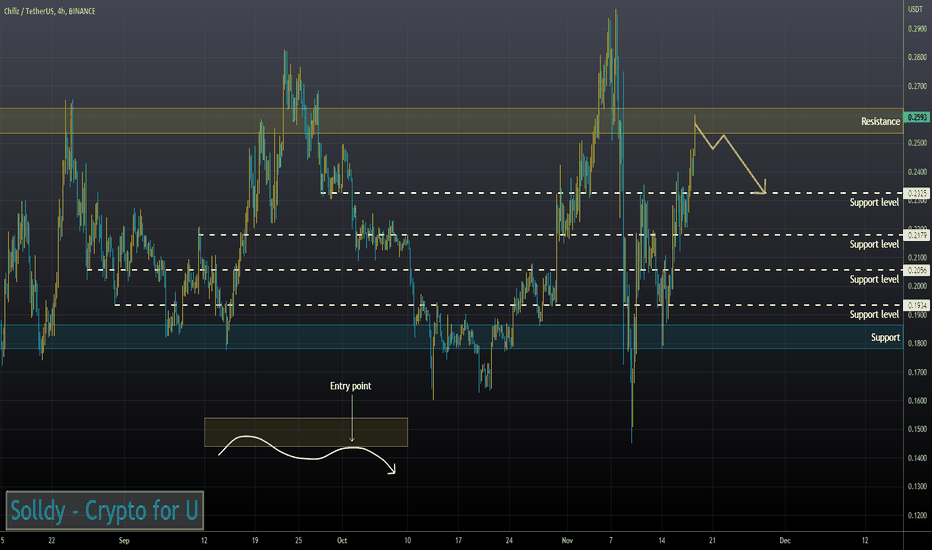932x550 pixels.
Task: Select the Resistance zone label
Action: [880, 121]
